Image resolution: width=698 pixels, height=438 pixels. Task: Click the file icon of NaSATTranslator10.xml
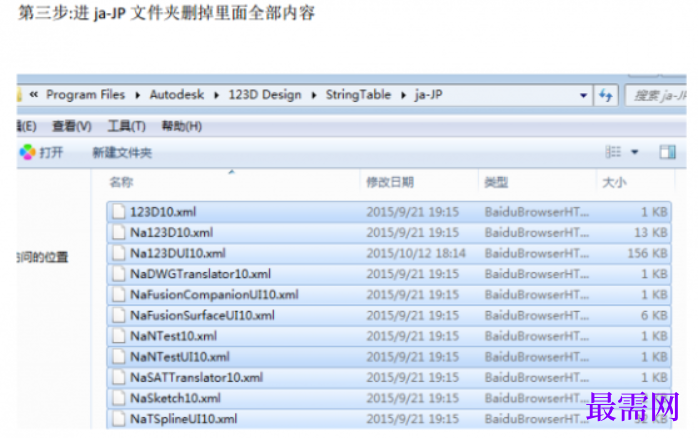tap(119, 377)
